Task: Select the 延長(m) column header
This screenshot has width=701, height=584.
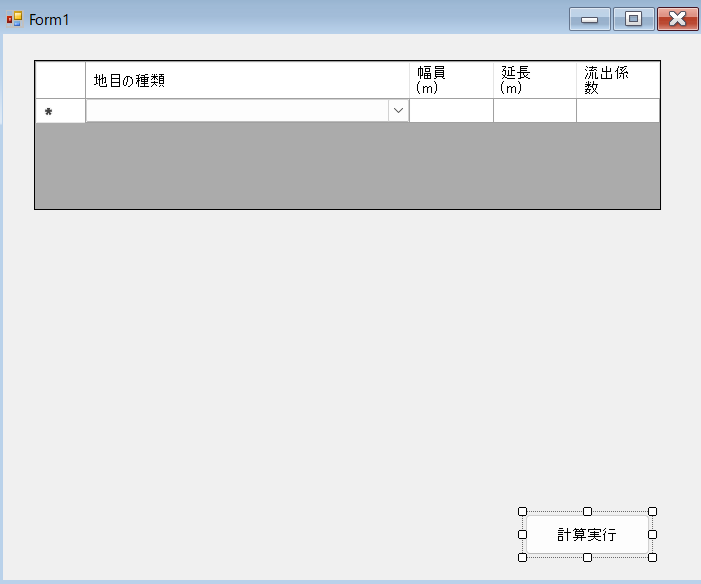Action: pyautogui.click(x=534, y=80)
